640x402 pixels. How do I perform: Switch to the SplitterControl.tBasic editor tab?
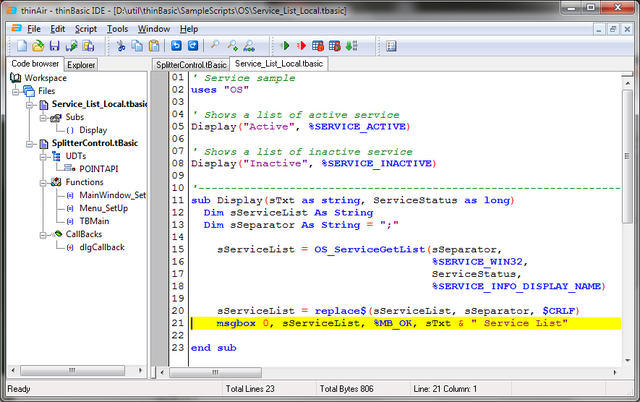191,65
